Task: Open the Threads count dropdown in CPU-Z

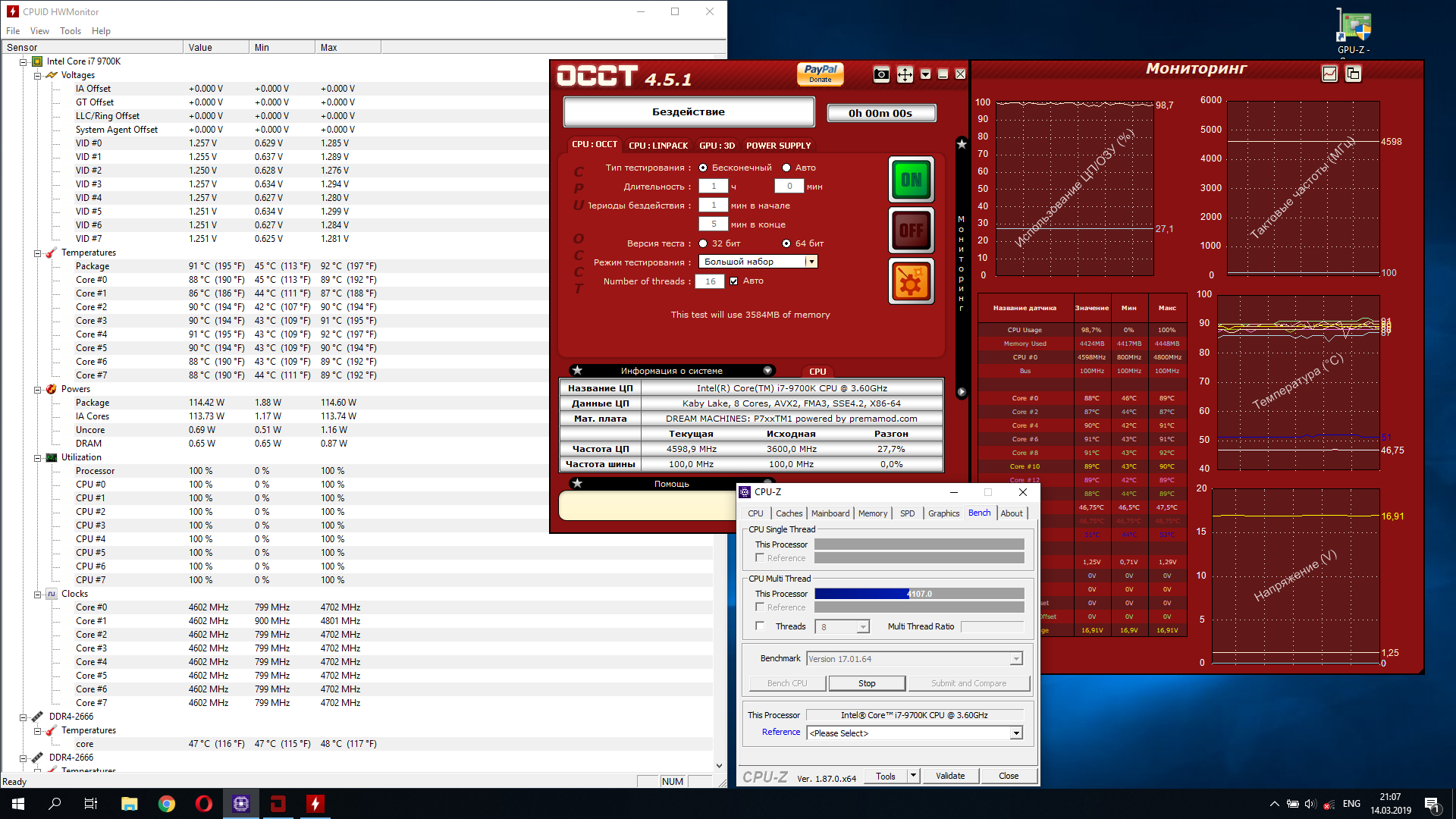Action: click(x=862, y=627)
